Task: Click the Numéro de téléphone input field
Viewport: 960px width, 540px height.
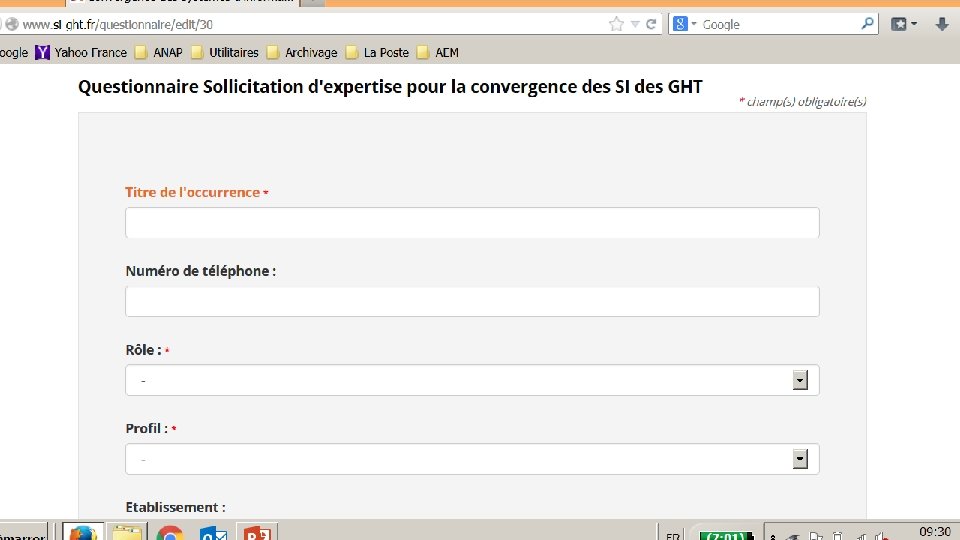Action: coord(472,301)
